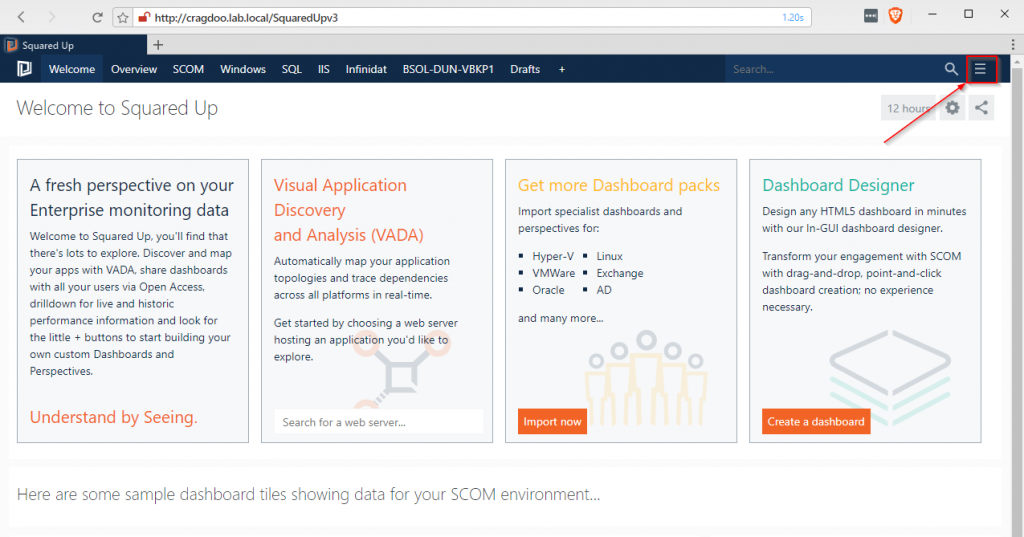Open the Infinidat tab

coord(366,69)
